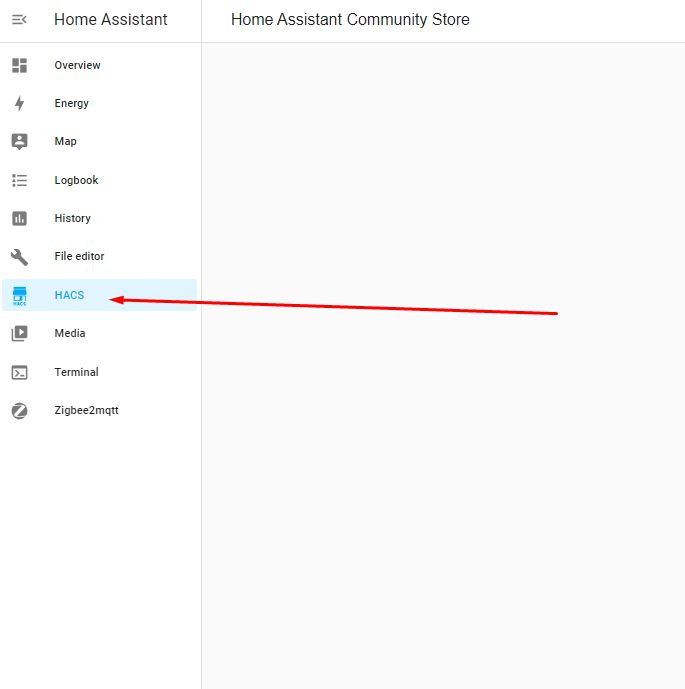Select File editor label

[80, 256]
